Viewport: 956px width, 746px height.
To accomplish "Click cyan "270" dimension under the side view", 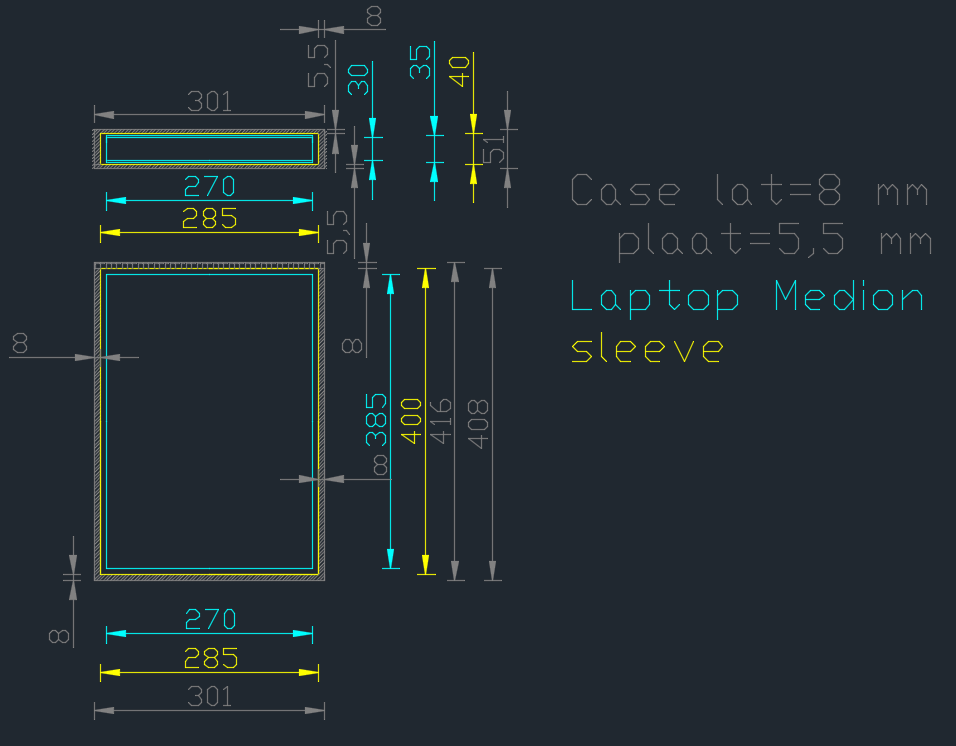I will click(209, 186).
